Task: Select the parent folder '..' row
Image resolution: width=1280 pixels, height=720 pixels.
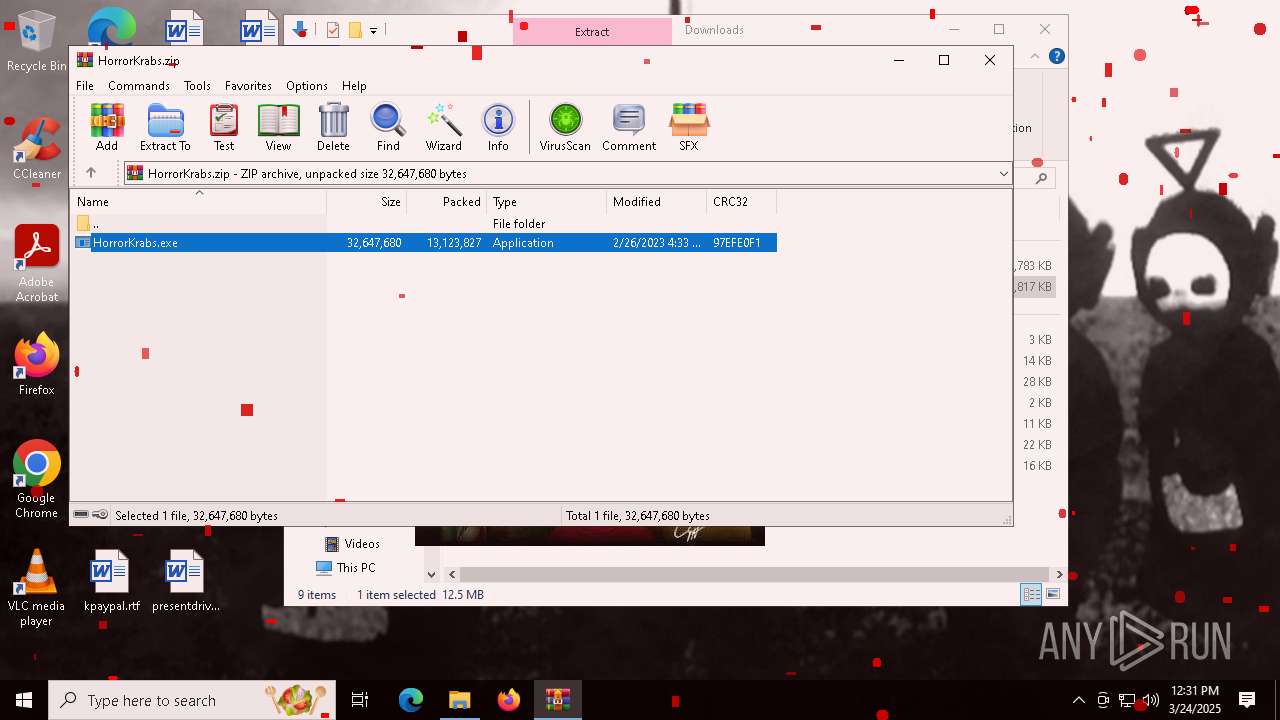Action: 425,224
